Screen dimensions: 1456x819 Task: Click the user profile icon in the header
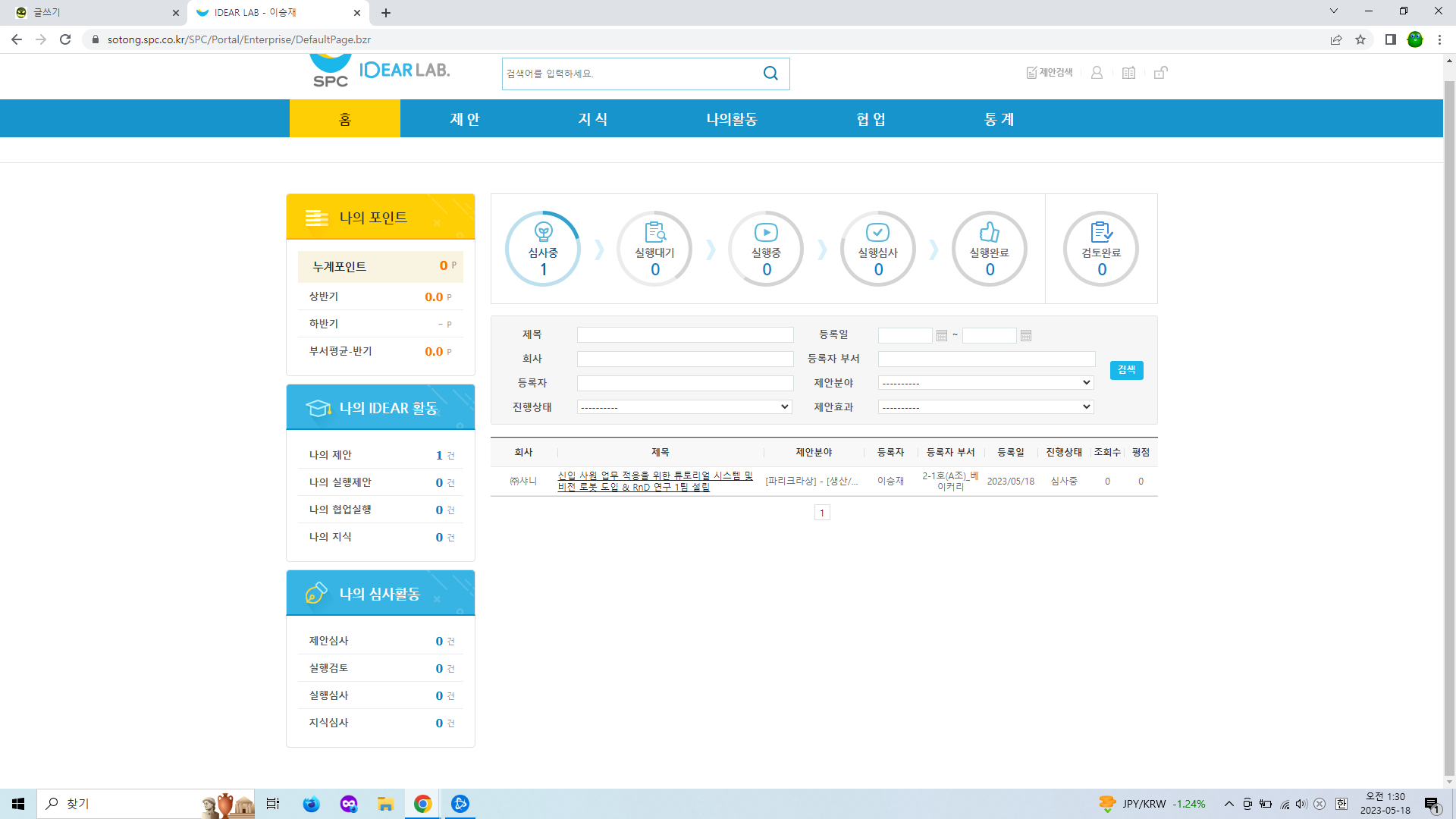click(x=1097, y=73)
